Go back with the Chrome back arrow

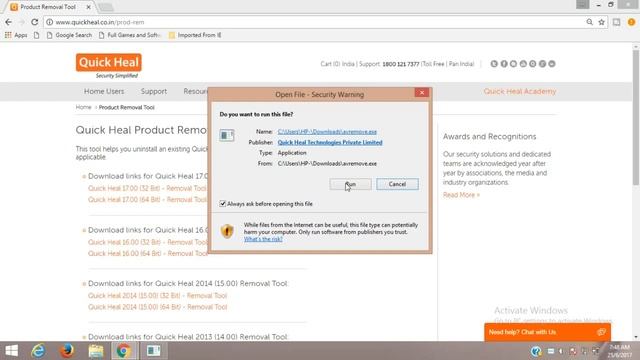(9, 22)
